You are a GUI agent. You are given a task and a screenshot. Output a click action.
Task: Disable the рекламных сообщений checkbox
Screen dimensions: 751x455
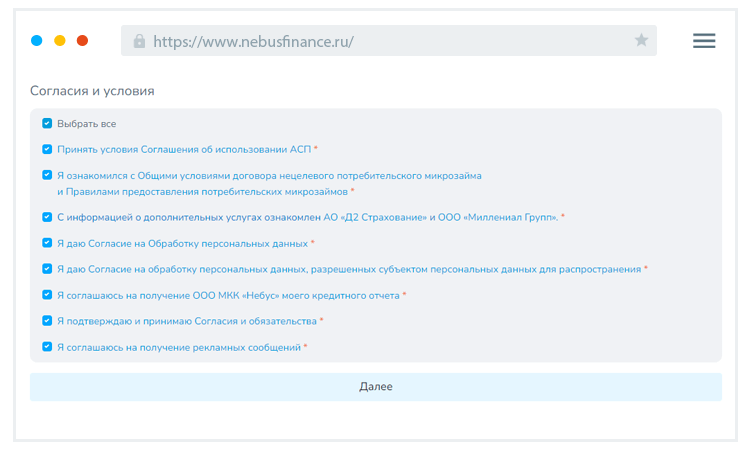47,347
